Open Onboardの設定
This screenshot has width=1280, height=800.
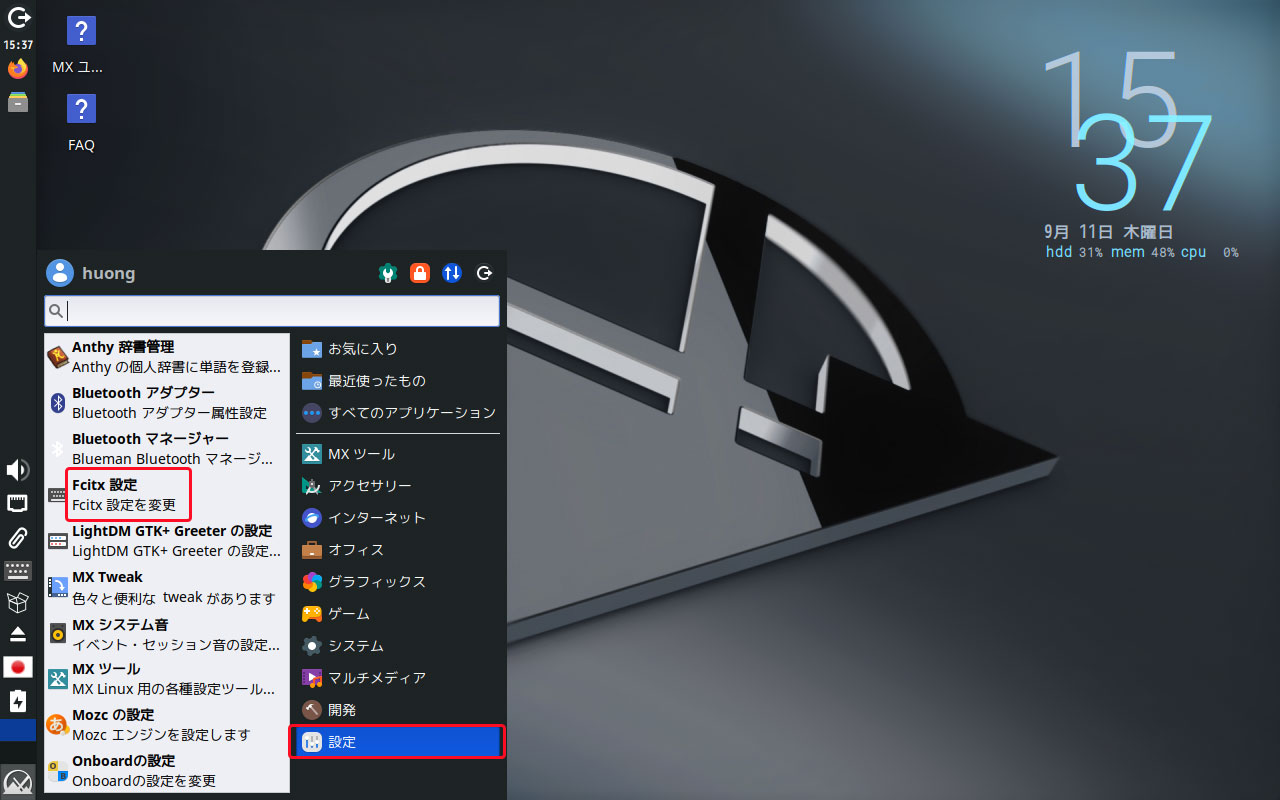click(x=167, y=771)
